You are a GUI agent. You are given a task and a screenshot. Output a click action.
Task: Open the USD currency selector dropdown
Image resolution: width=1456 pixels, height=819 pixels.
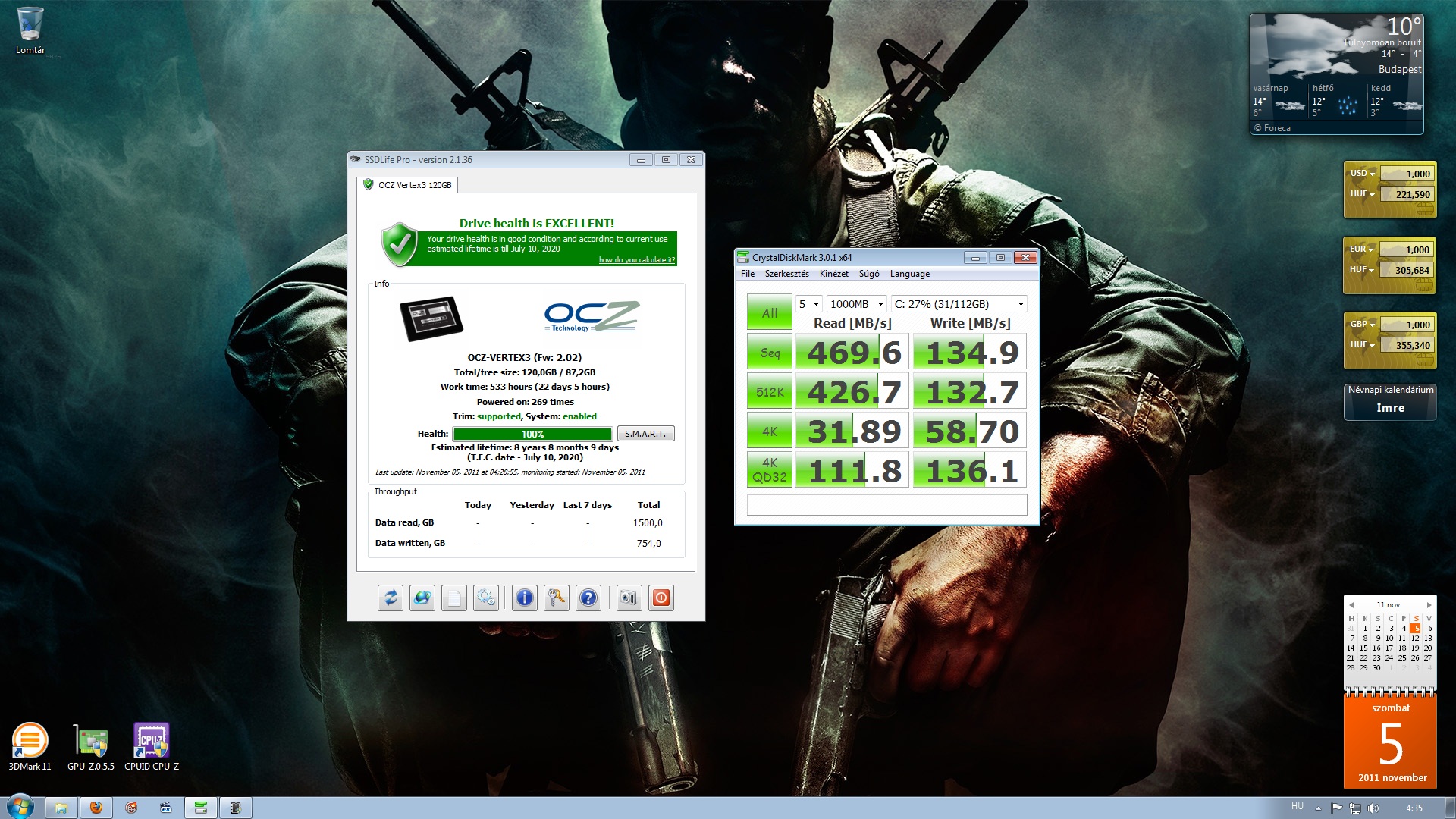tap(1362, 174)
